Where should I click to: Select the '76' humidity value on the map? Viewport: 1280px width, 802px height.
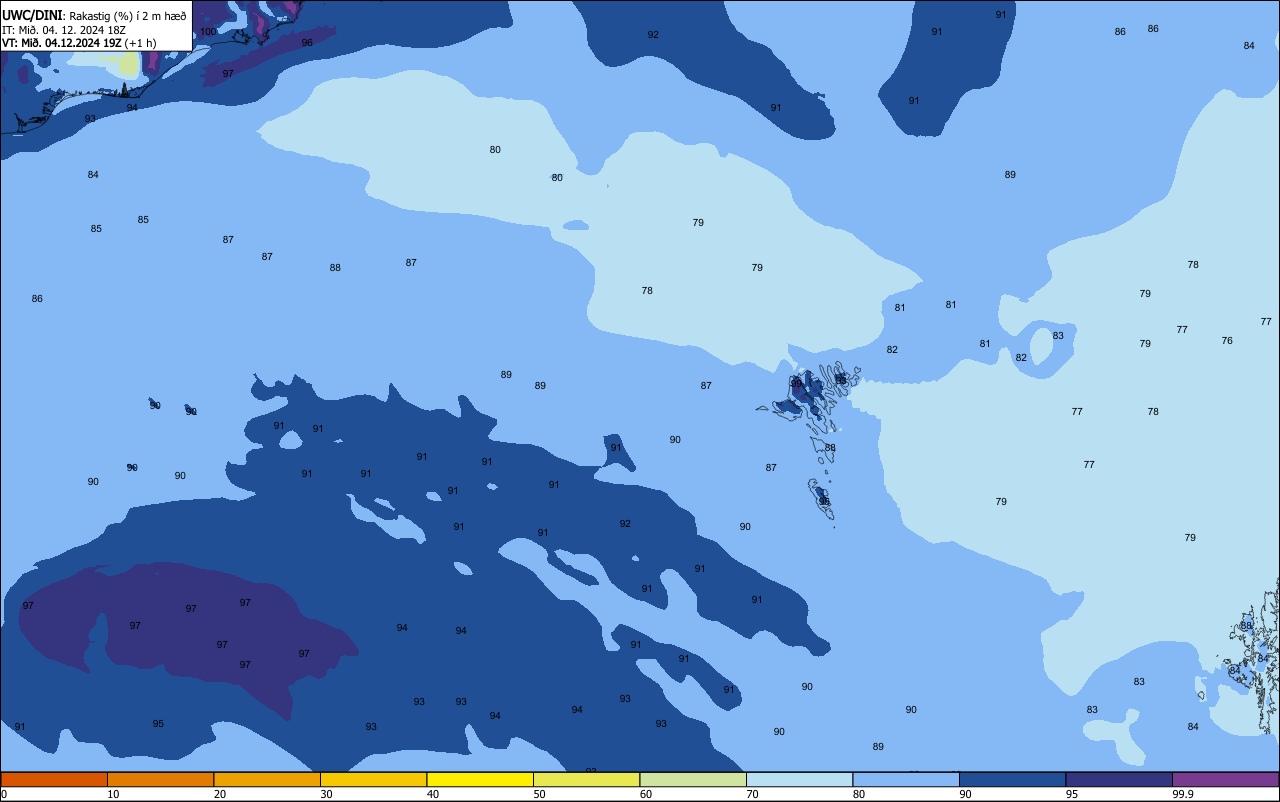point(1227,341)
